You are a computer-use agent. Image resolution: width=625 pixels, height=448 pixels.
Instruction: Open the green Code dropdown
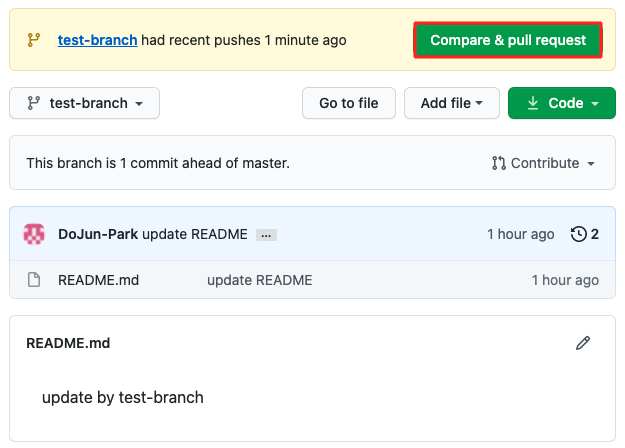point(562,103)
